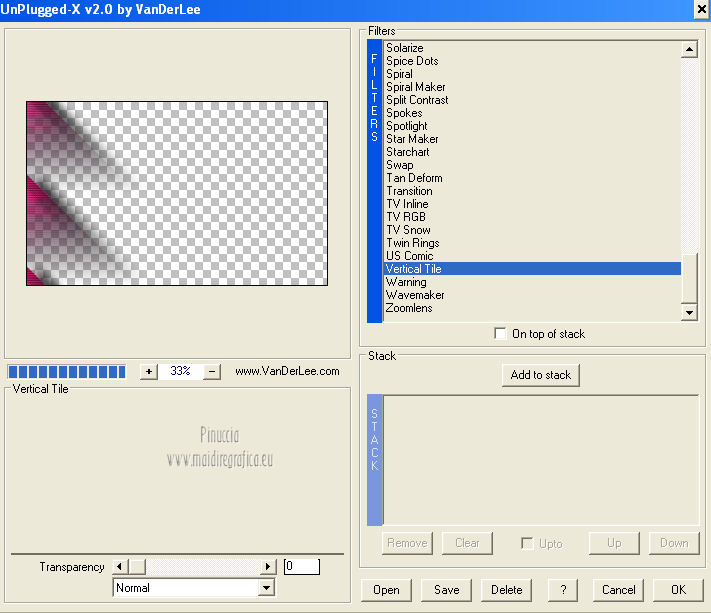
Task: Move stack item with Up button
Action: coord(614,543)
